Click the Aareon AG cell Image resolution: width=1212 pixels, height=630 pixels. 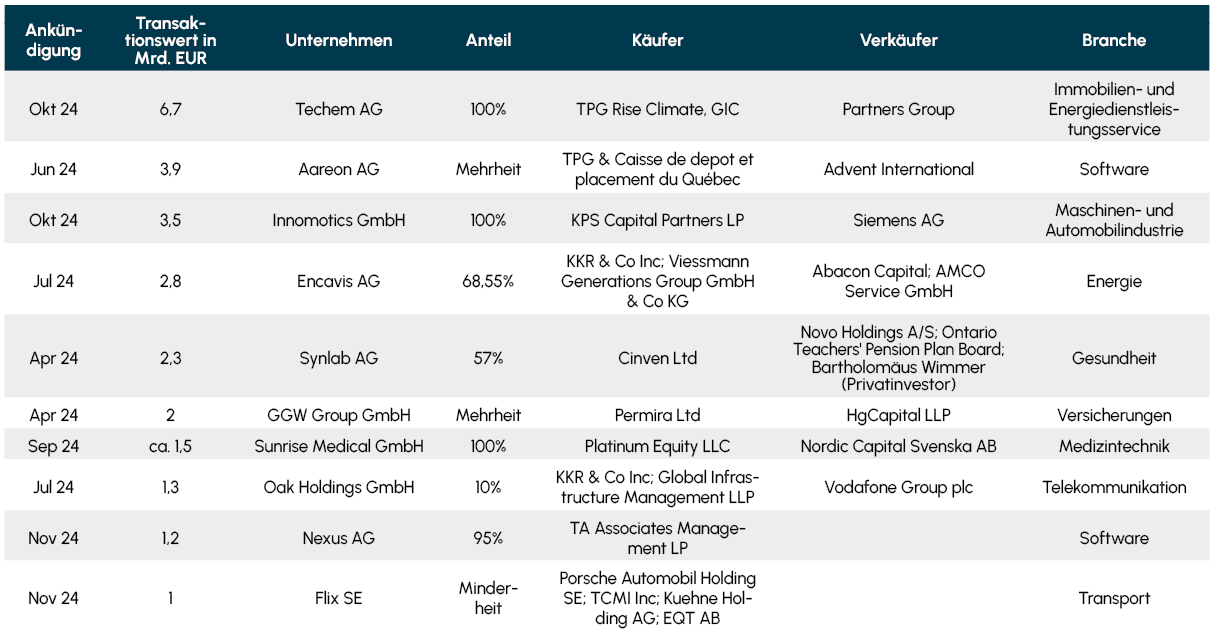click(339, 170)
